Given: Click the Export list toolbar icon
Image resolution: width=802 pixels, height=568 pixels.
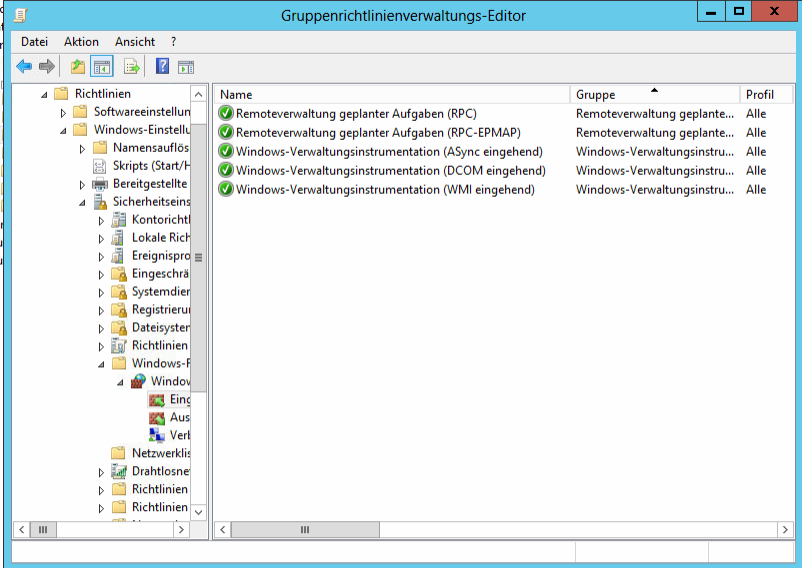Looking at the screenshot, I should click(x=130, y=67).
